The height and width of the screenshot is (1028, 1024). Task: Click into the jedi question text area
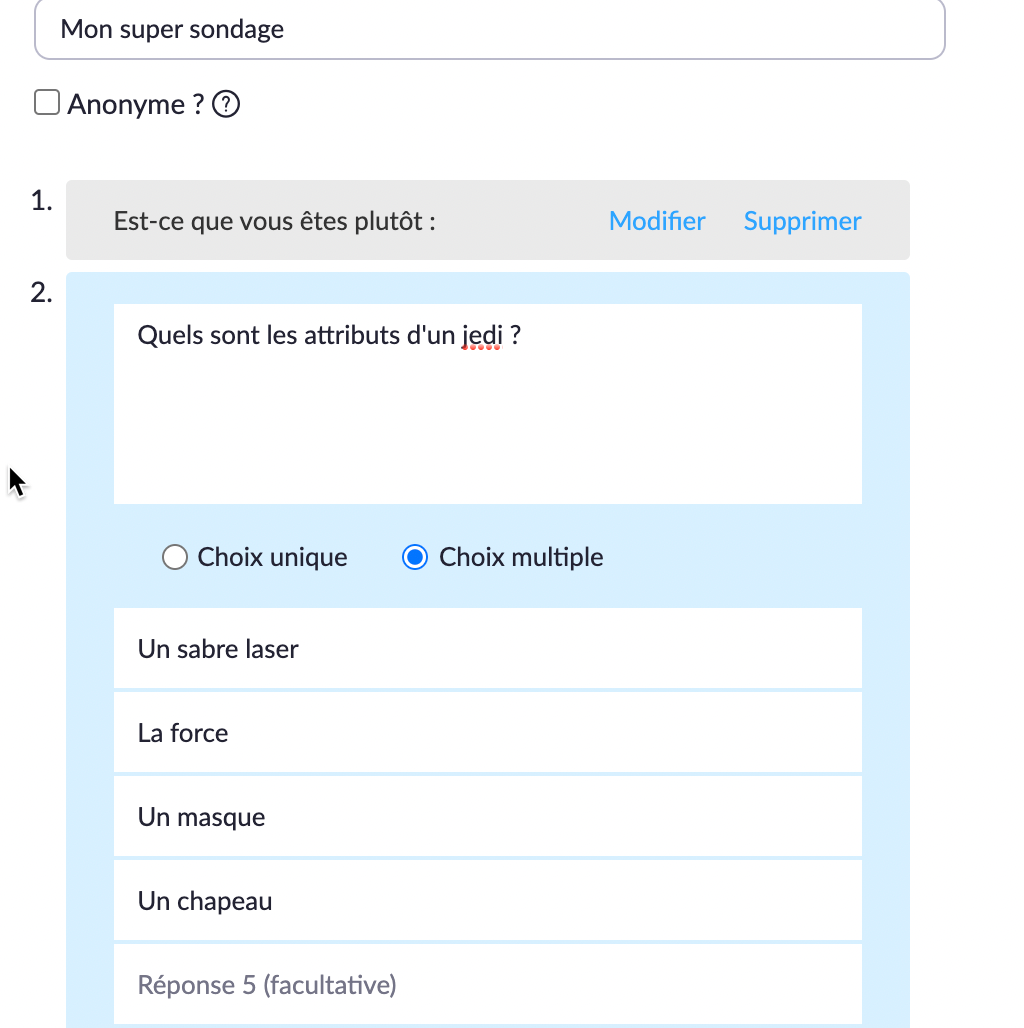488,404
